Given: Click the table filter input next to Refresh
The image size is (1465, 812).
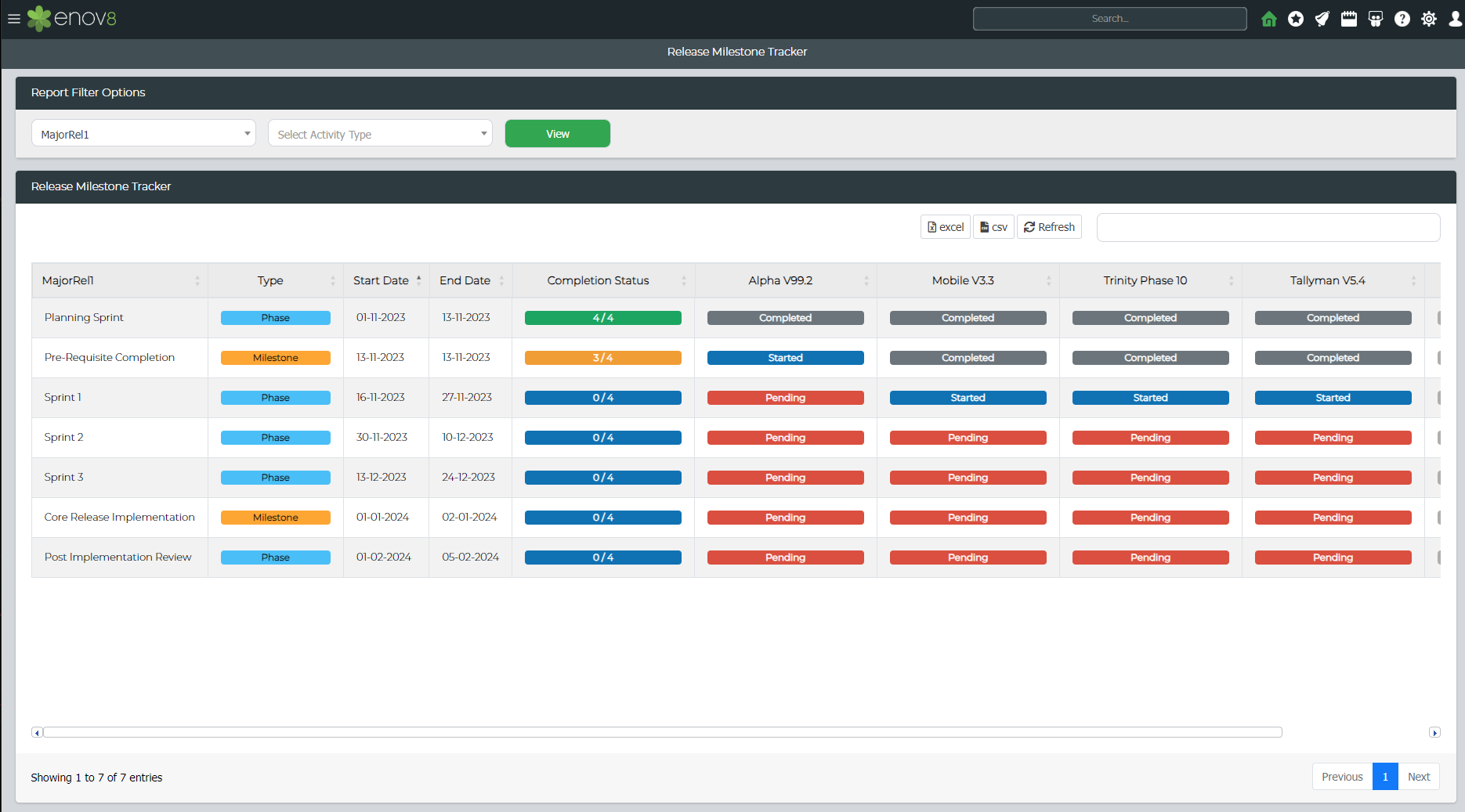Looking at the screenshot, I should coord(1268,227).
